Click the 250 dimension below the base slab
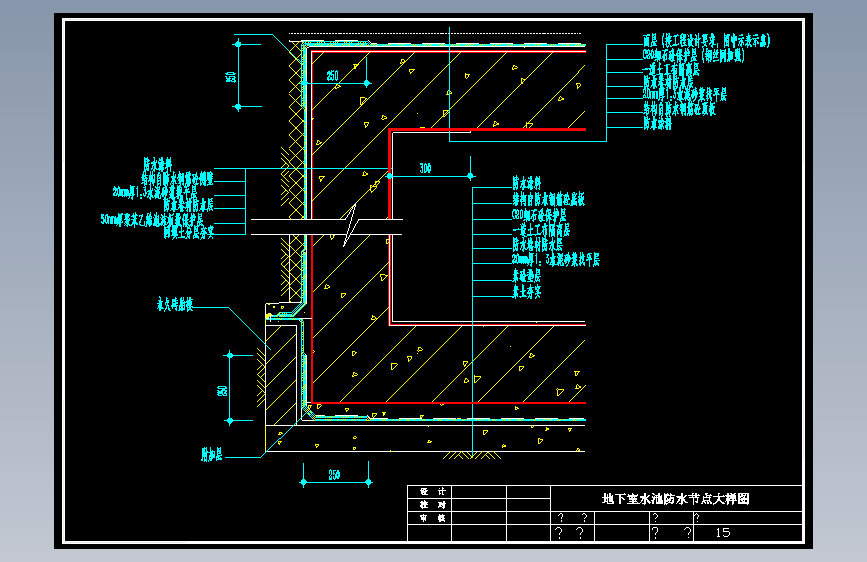 point(335,475)
